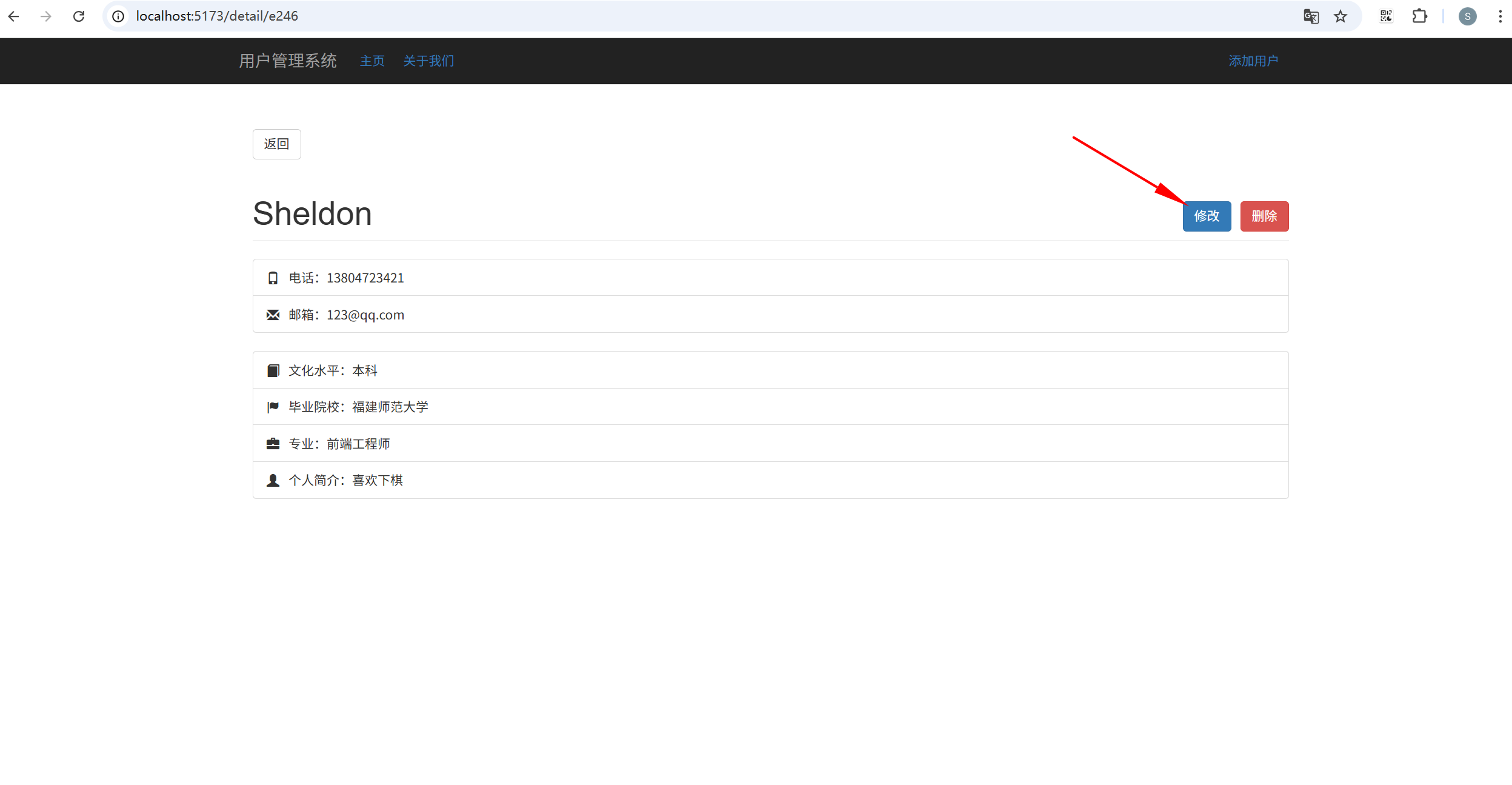The height and width of the screenshot is (785, 1512).
Task: Open the translate page icon
Action: tap(1311, 16)
